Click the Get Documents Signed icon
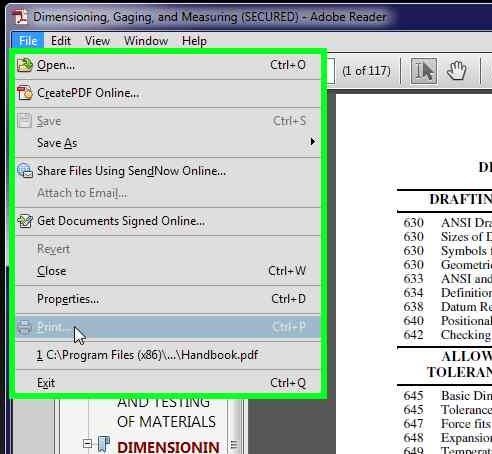This screenshot has height=454, width=492. [x=25, y=221]
